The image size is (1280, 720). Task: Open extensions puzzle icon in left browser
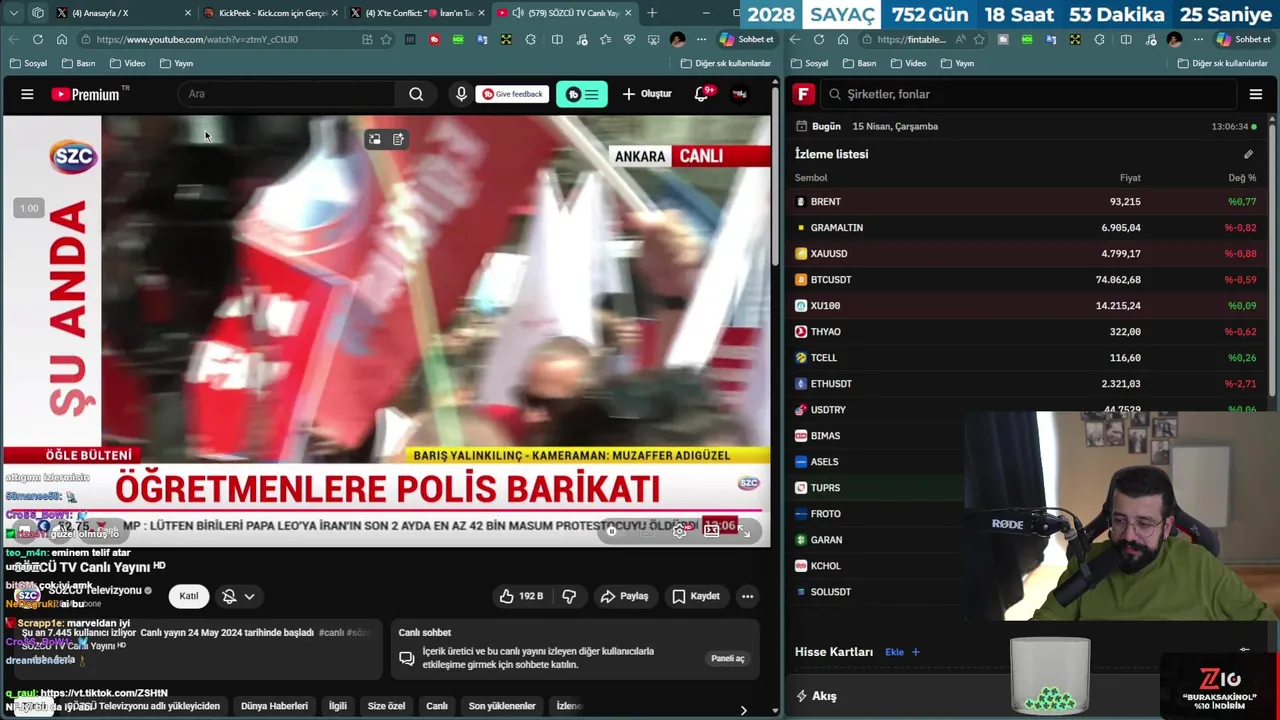tap(530, 39)
